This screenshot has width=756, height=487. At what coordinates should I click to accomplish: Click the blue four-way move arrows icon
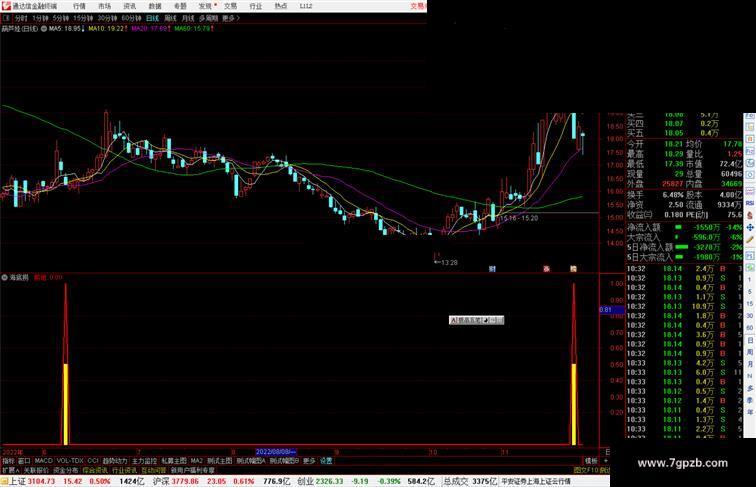pos(750,227)
